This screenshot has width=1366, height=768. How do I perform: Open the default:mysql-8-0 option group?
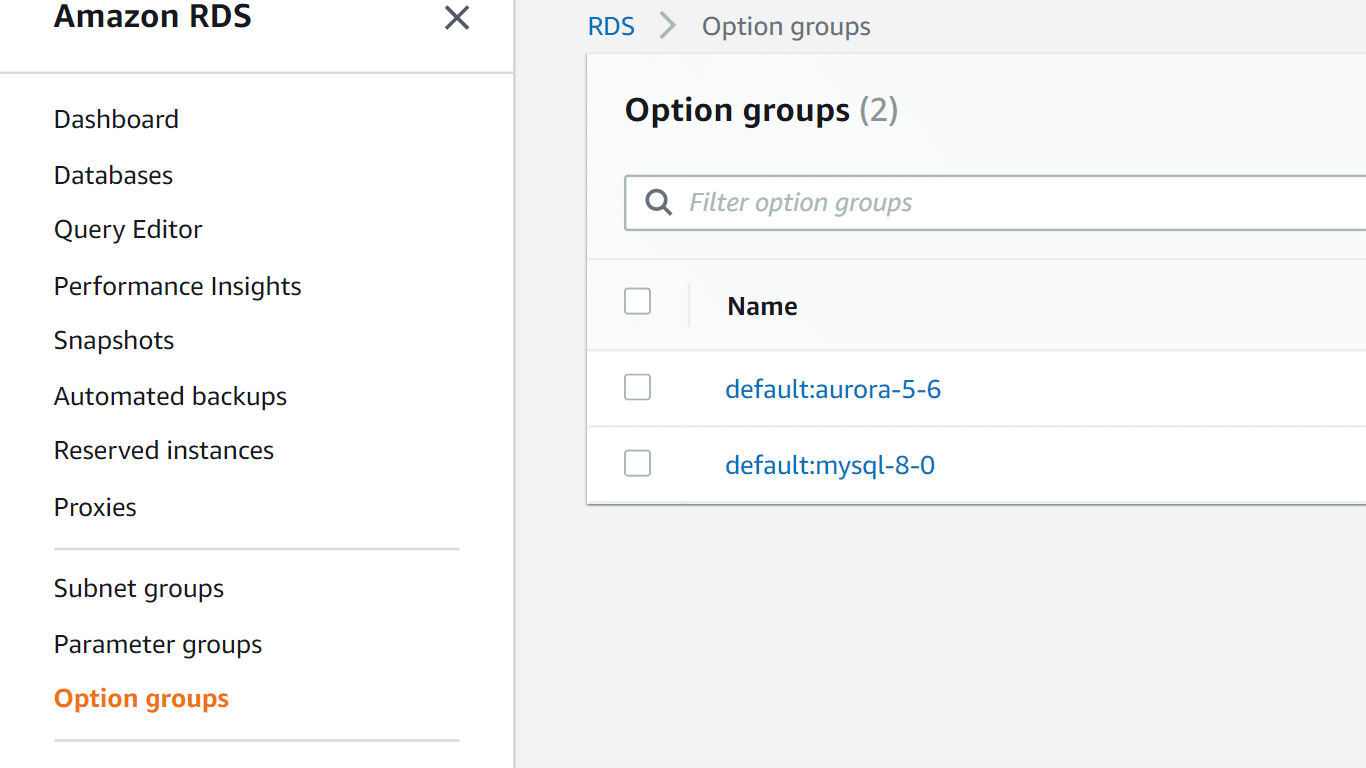coord(830,464)
